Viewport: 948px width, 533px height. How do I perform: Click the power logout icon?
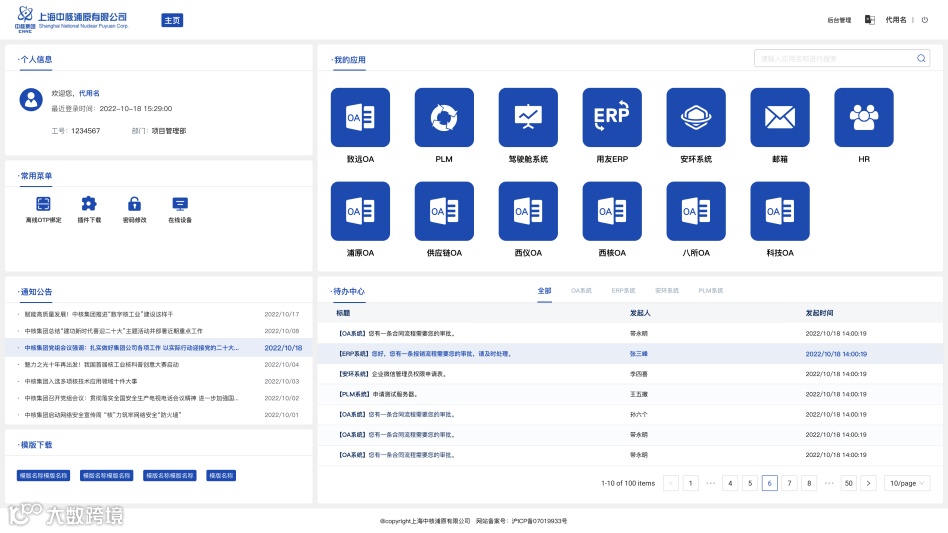tap(924, 20)
